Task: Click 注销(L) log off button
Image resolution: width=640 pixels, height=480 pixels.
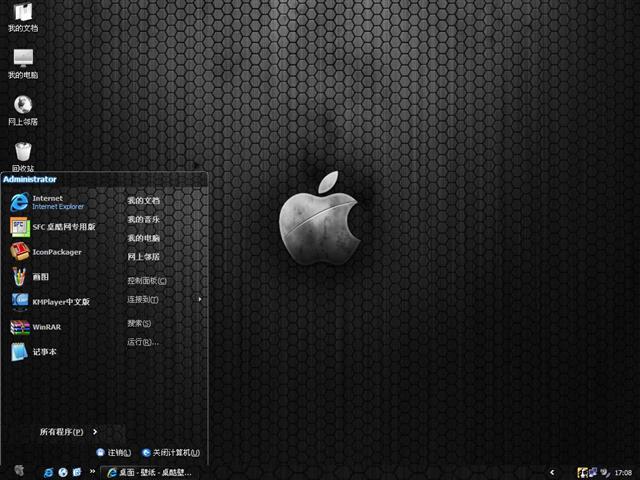Action: click(113, 452)
